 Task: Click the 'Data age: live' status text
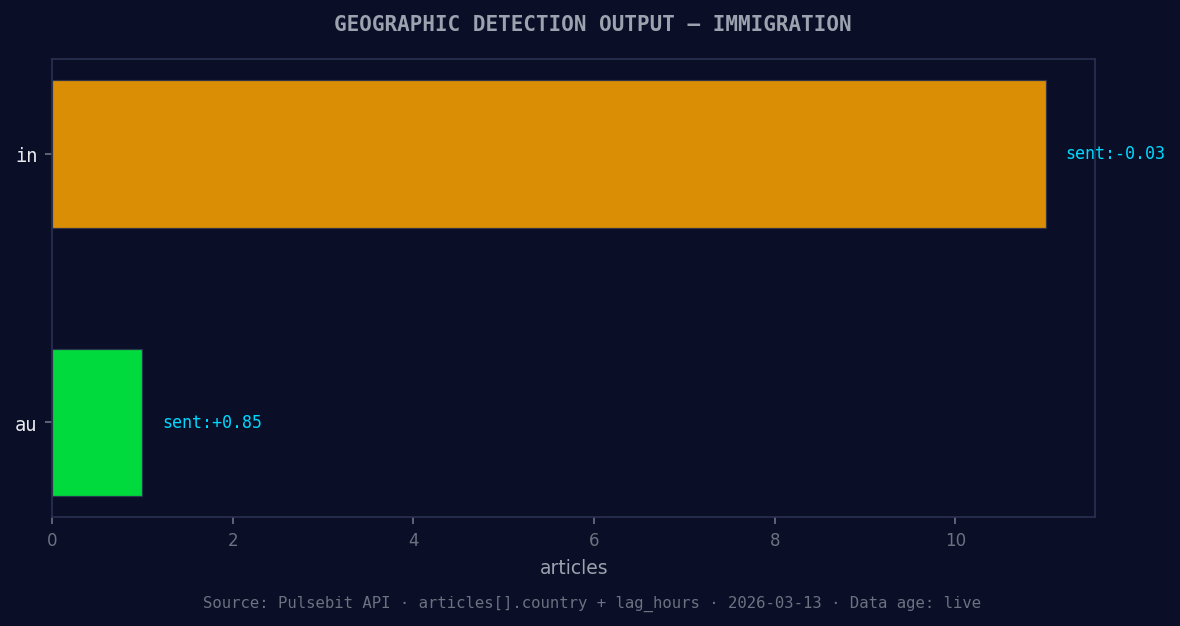pyautogui.click(x=914, y=602)
